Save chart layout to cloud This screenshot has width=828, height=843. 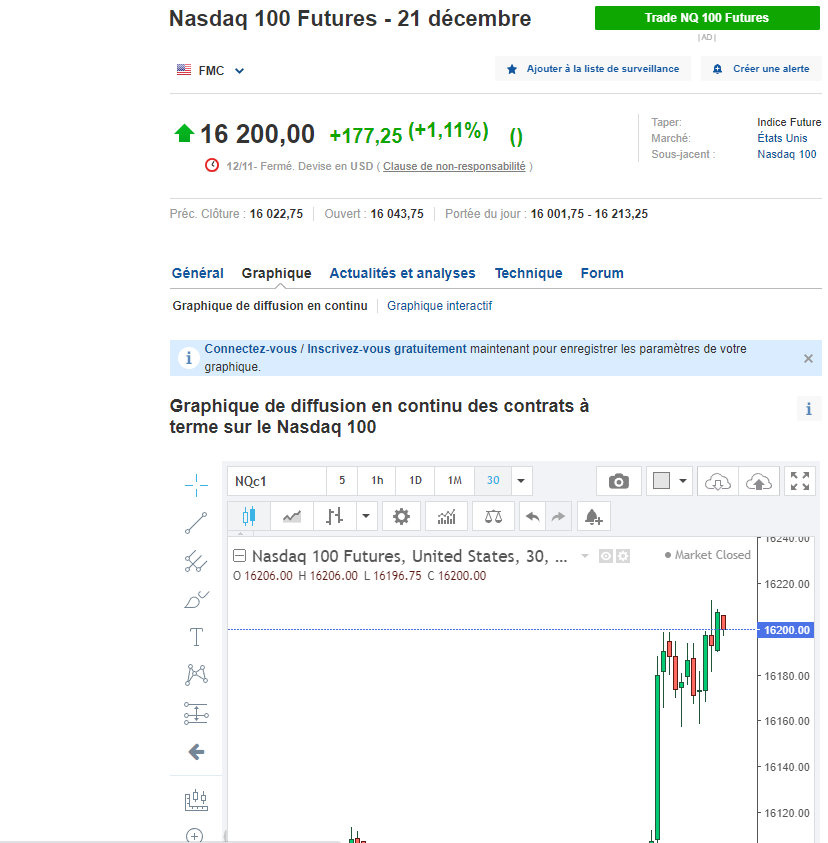(x=759, y=481)
